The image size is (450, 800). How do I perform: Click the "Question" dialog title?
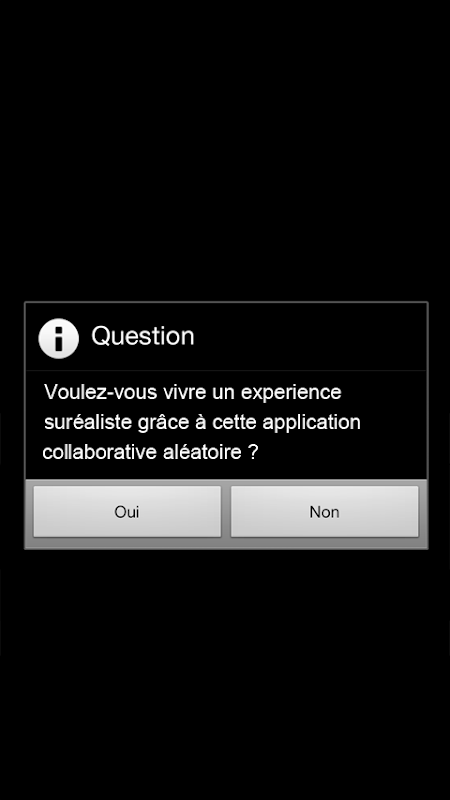(143, 336)
